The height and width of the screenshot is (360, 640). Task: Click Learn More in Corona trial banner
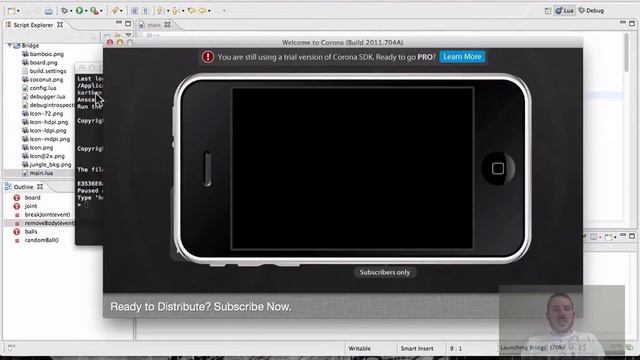click(x=462, y=57)
